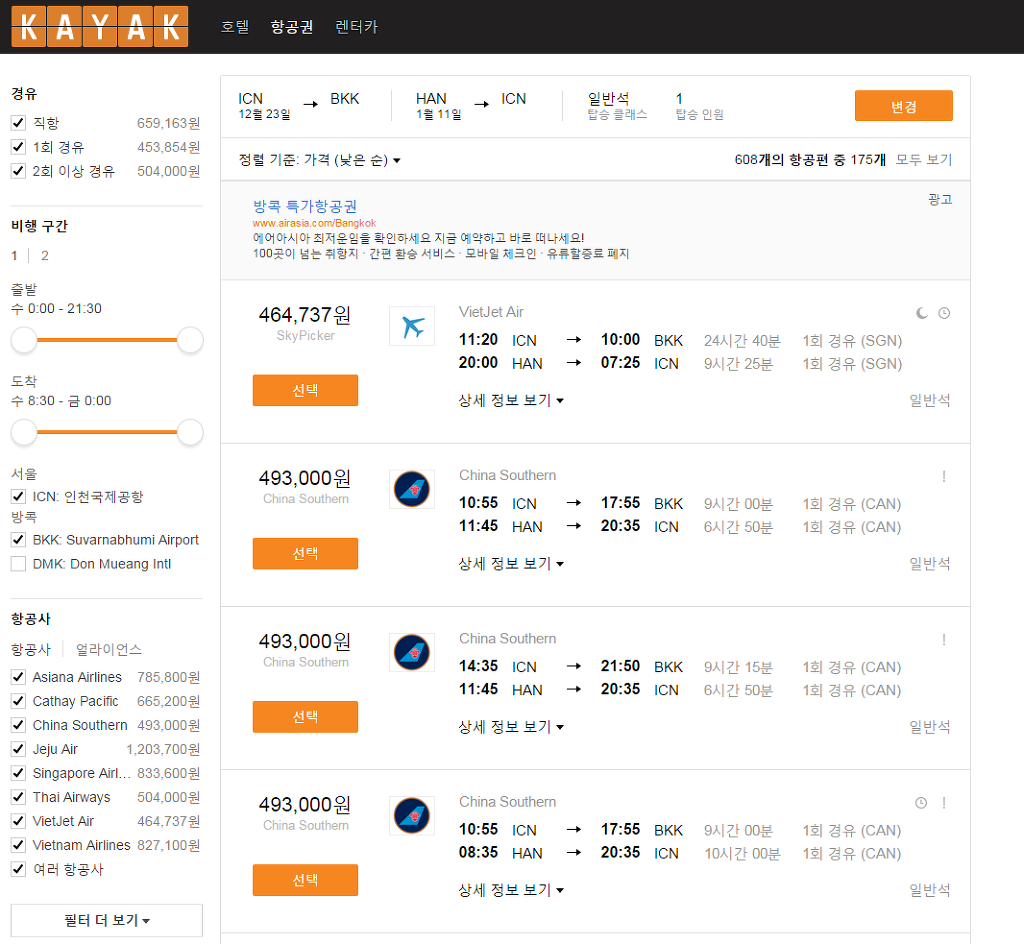Switch to flight leg 1 tab
The width and height of the screenshot is (1024, 944).
tap(14, 255)
